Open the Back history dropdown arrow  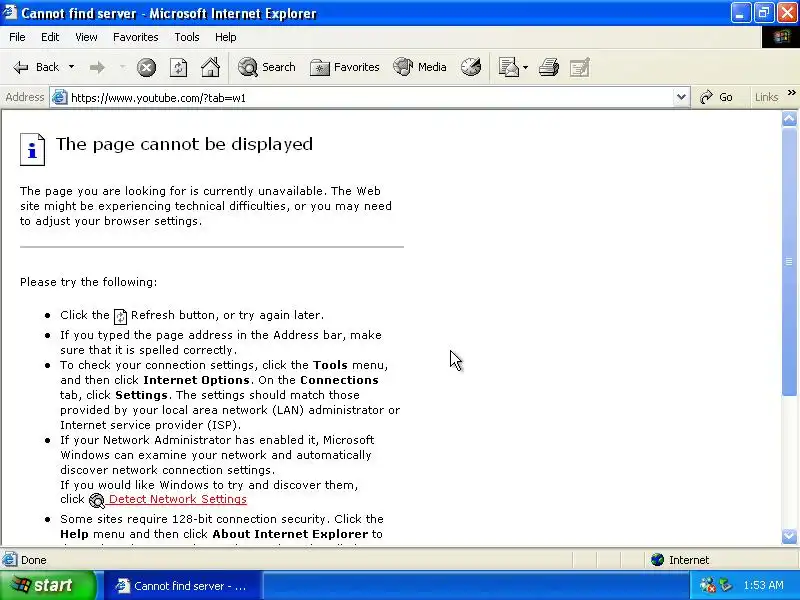(71, 67)
